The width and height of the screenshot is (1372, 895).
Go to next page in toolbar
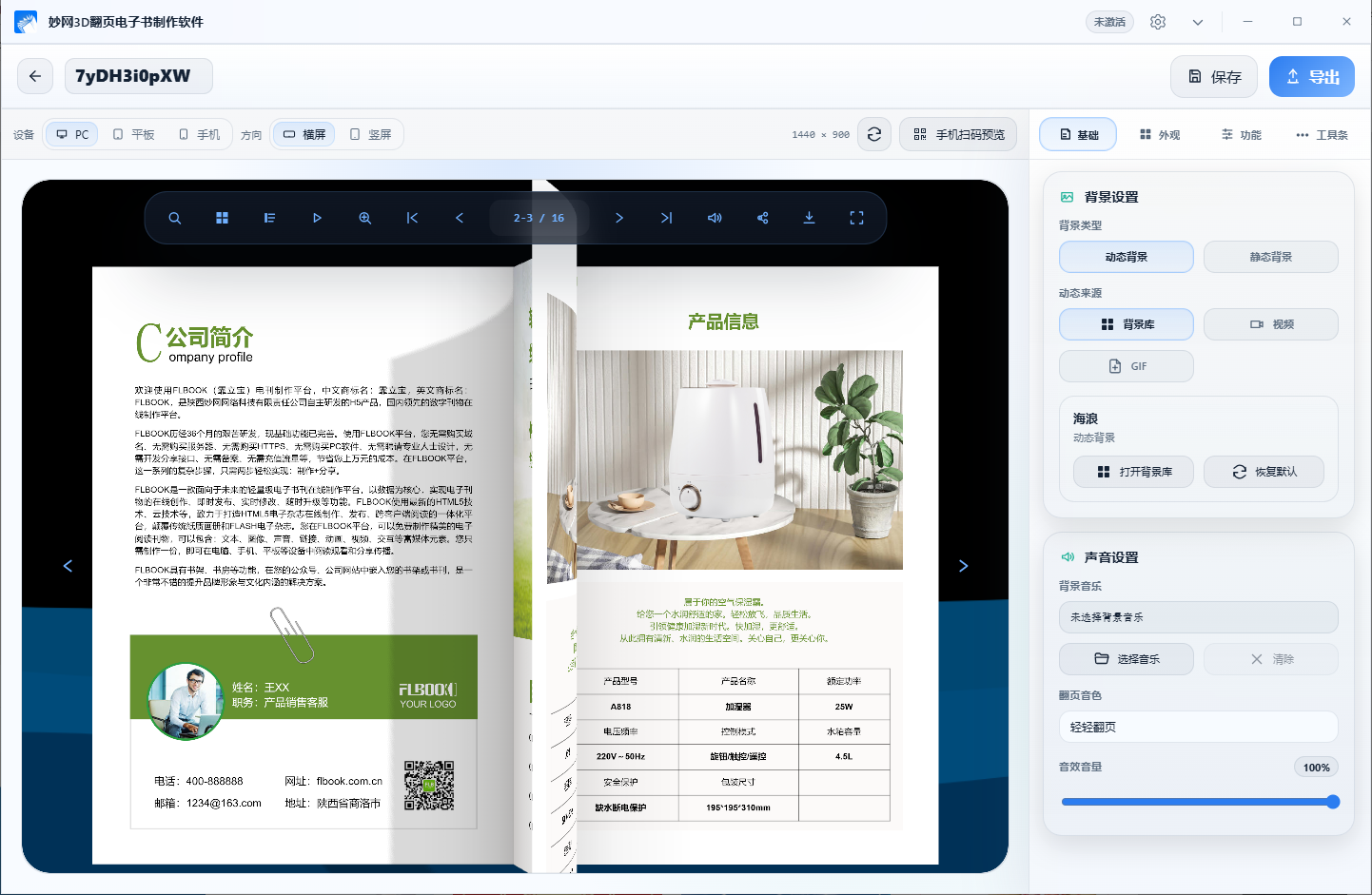pos(619,218)
